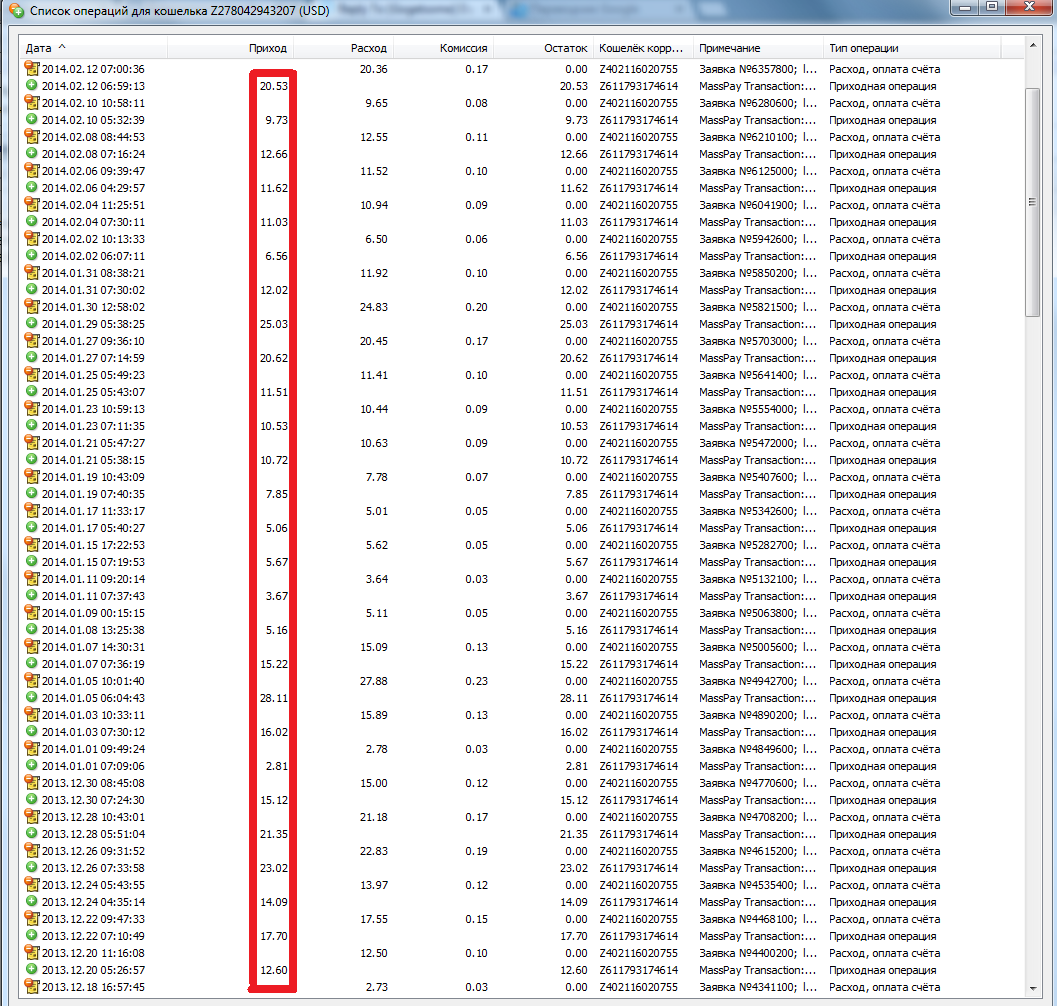Select note Заявка №6357800
The height and width of the screenshot is (1006, 1057).
click(758, 69)
